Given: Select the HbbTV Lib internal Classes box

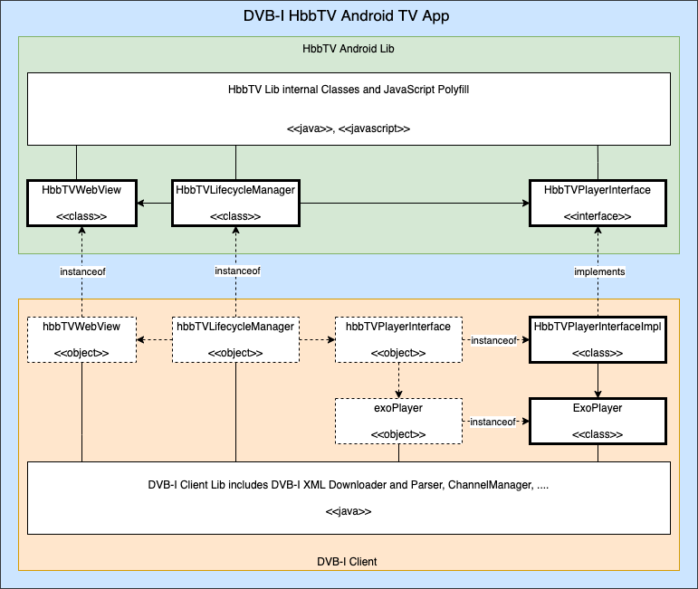Looking at the screenshot, I should [x=348, y=108].
